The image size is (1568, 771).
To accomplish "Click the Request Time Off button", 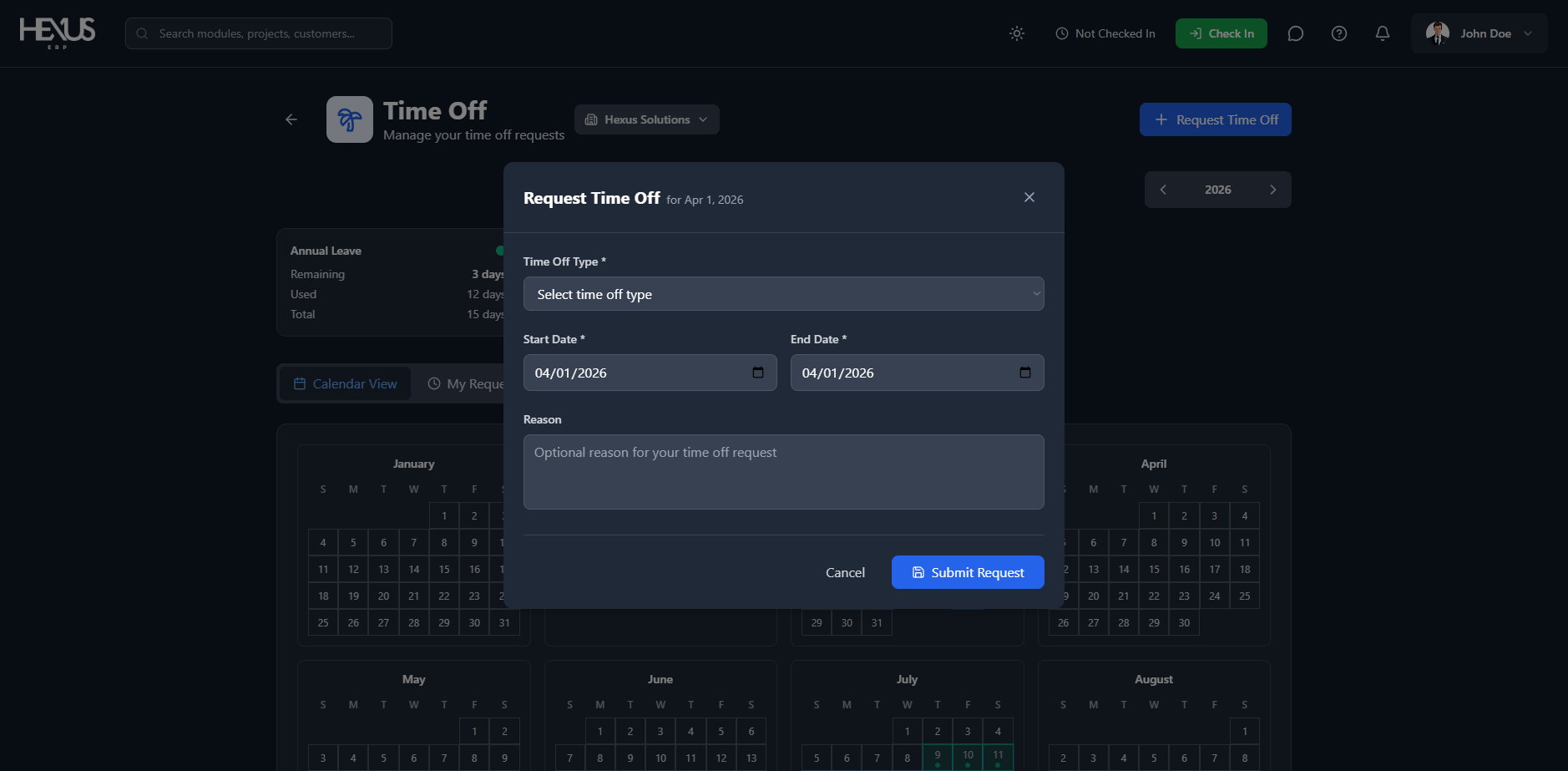I will 1216,119.
